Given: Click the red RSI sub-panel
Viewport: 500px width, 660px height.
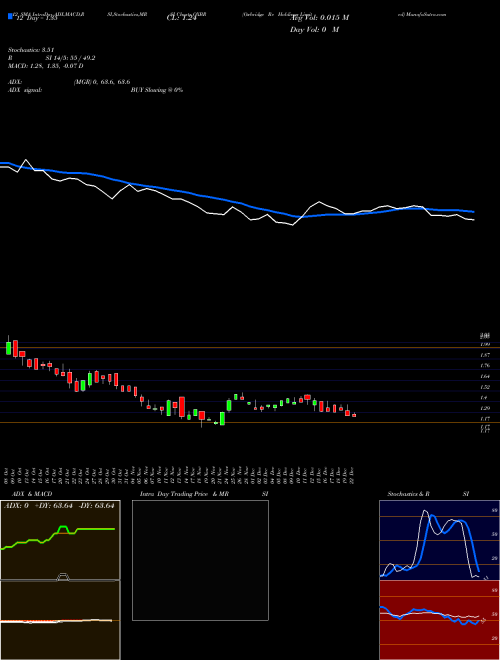Looking at the screenshot, I should pyautogui.click(x=439, y=620).
